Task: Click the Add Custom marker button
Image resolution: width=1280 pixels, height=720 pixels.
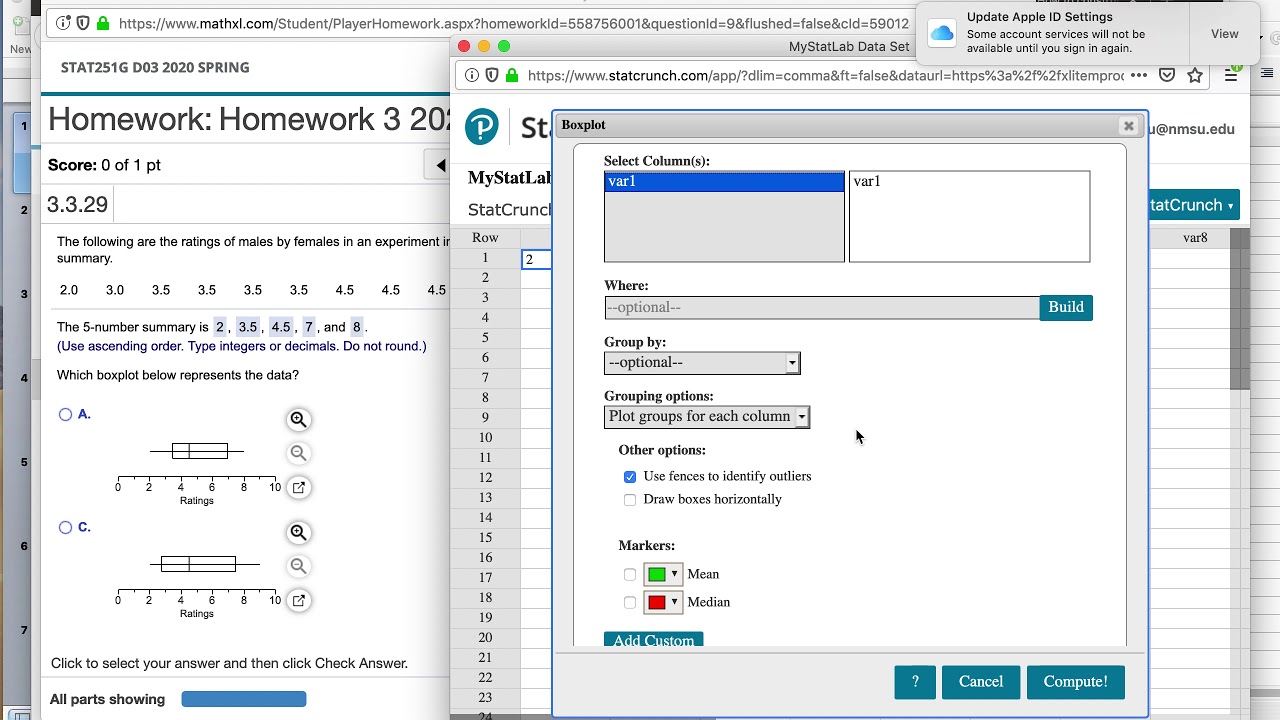Action: click(x=654, y=640)
